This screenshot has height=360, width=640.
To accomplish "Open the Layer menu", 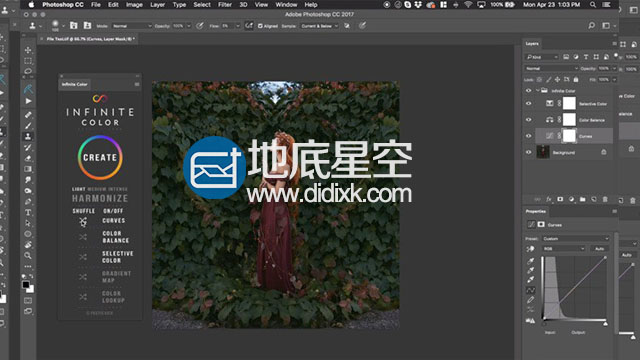I will click(x=157, y=4).
